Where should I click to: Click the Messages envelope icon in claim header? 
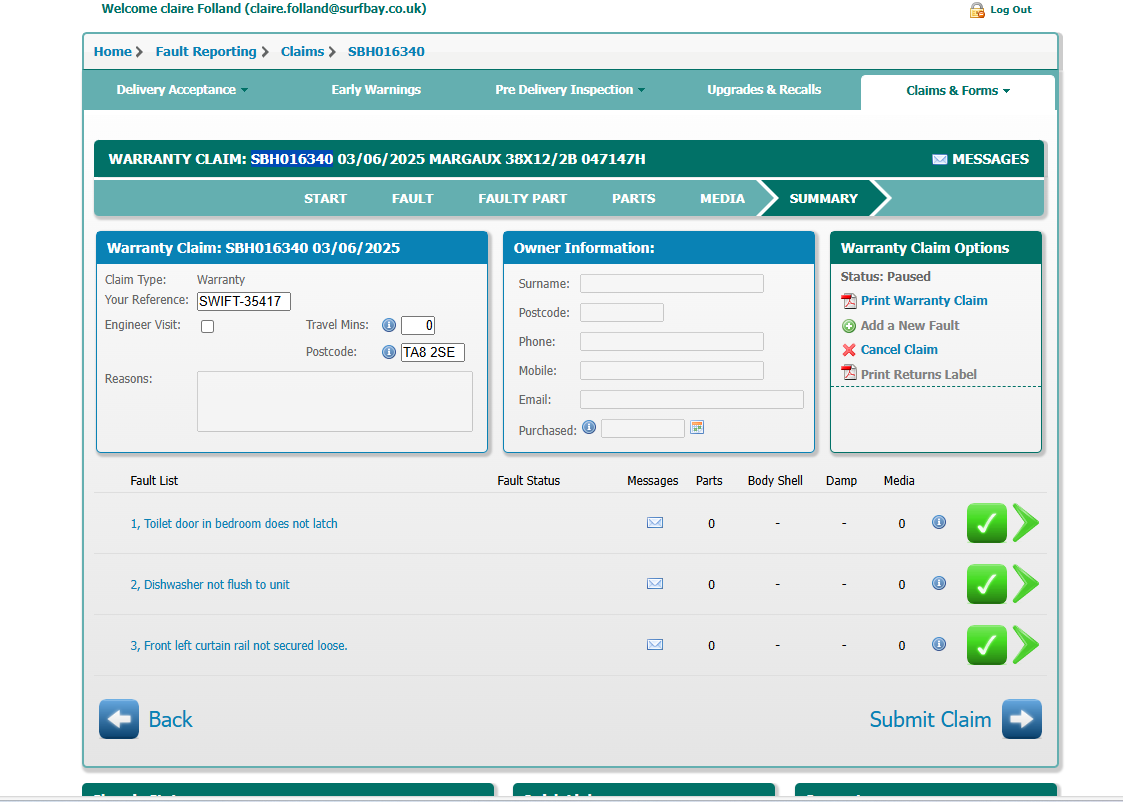pyautogui.click(x=939, y=160)
